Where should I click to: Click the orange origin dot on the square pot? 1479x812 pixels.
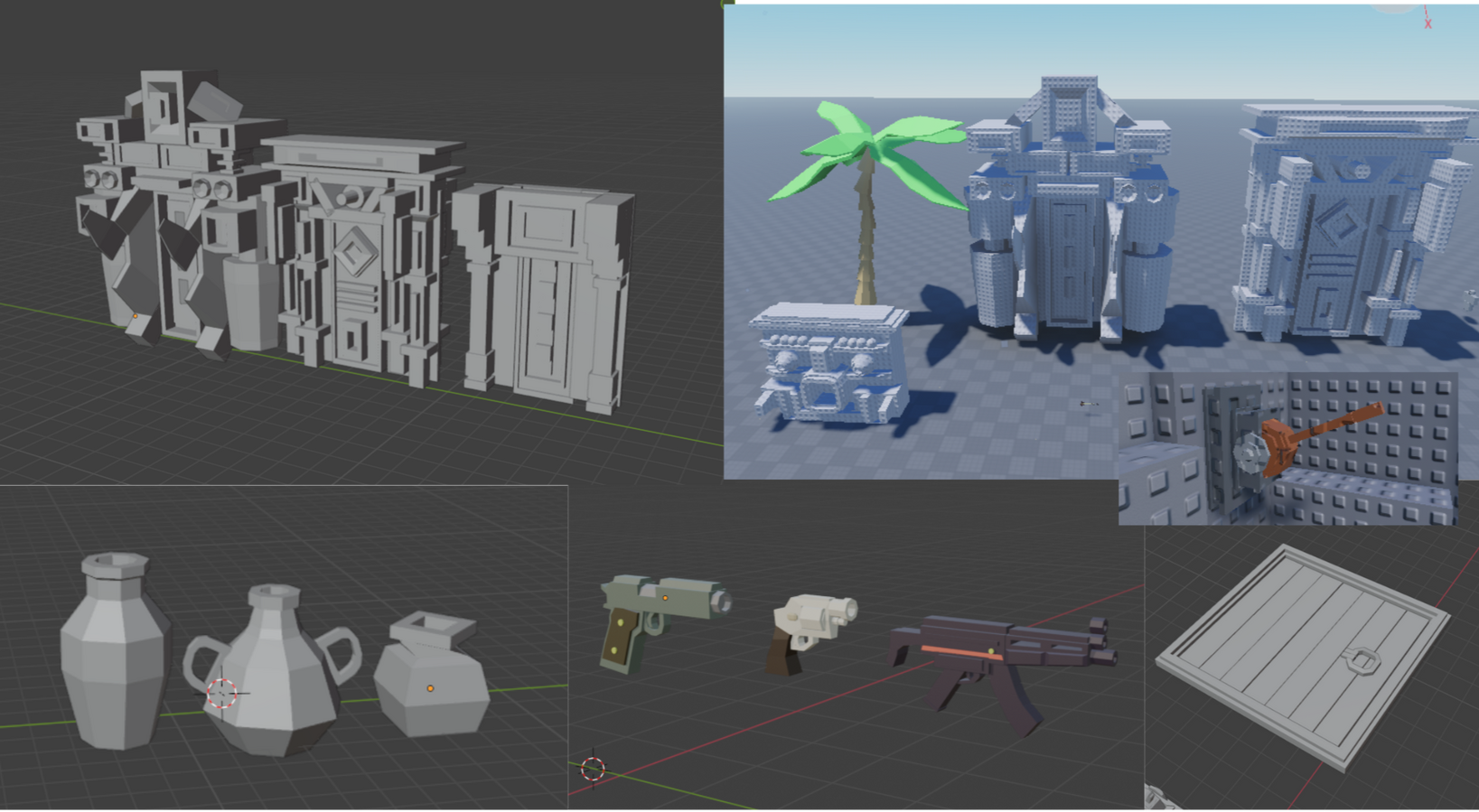coord(430,688)
